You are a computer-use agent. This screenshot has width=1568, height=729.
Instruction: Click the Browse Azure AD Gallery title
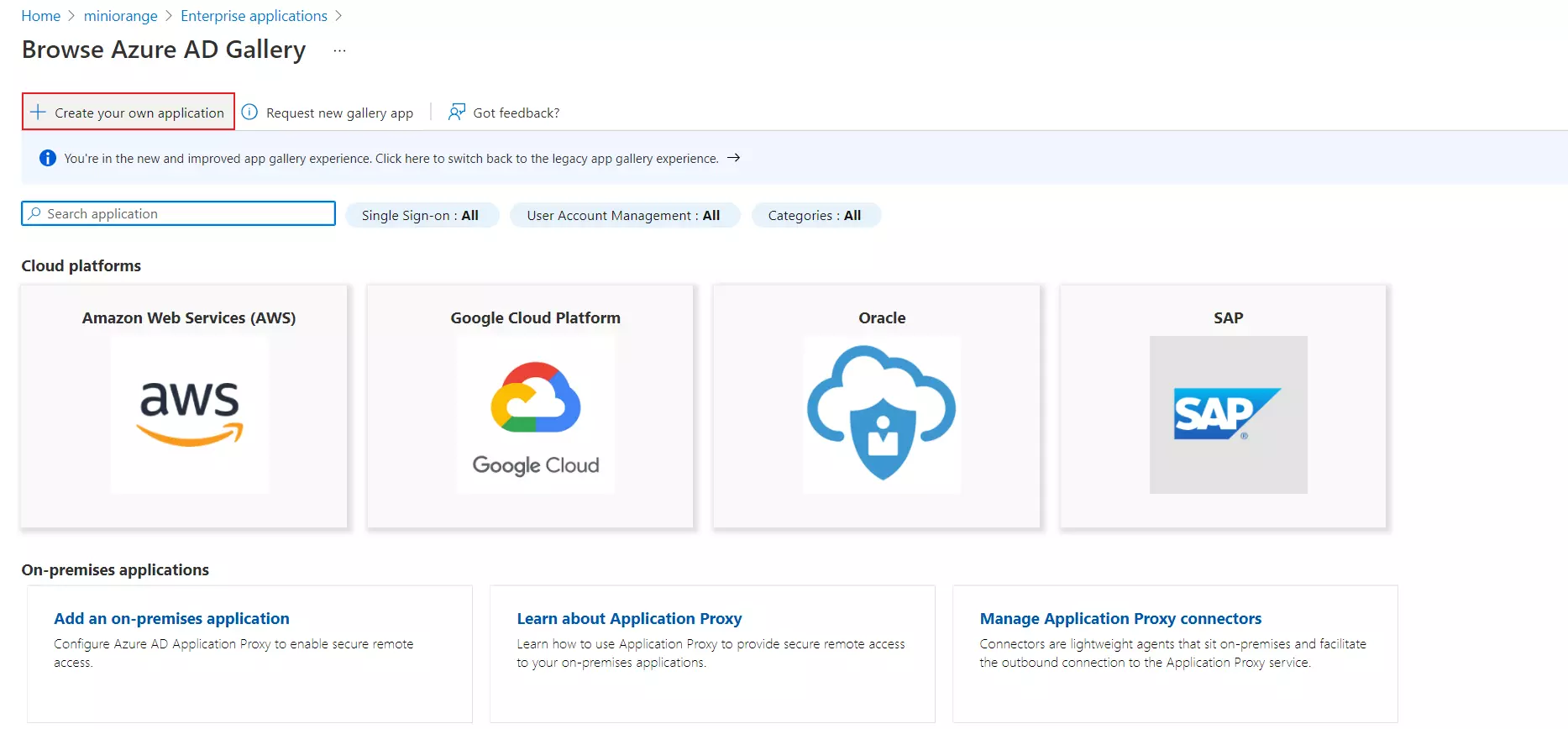pyautogui.click(x=164, y=50)
